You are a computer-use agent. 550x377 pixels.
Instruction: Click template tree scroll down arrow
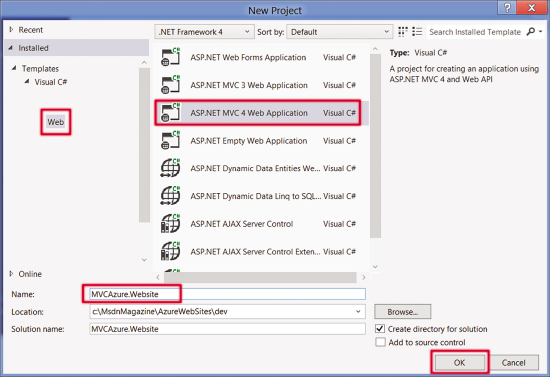144,260
